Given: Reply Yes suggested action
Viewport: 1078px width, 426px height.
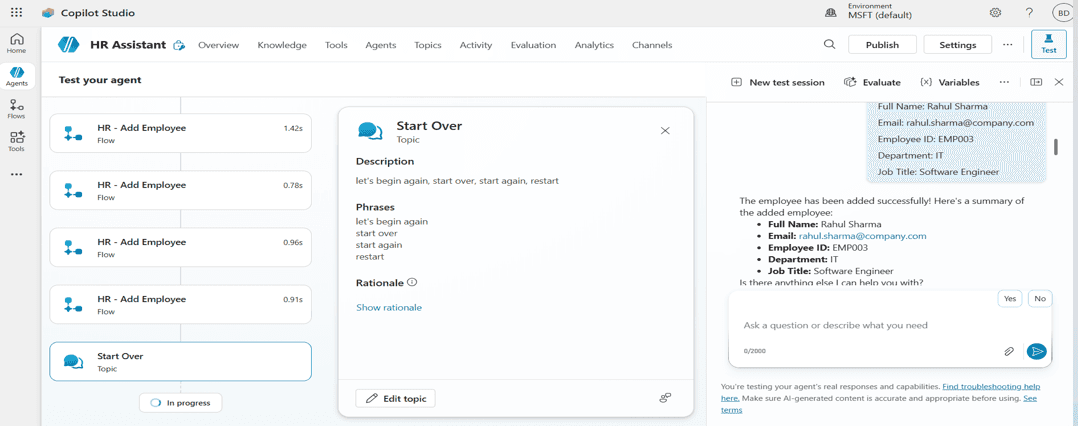Looking at the screenshot, I should pos(1009,298).
